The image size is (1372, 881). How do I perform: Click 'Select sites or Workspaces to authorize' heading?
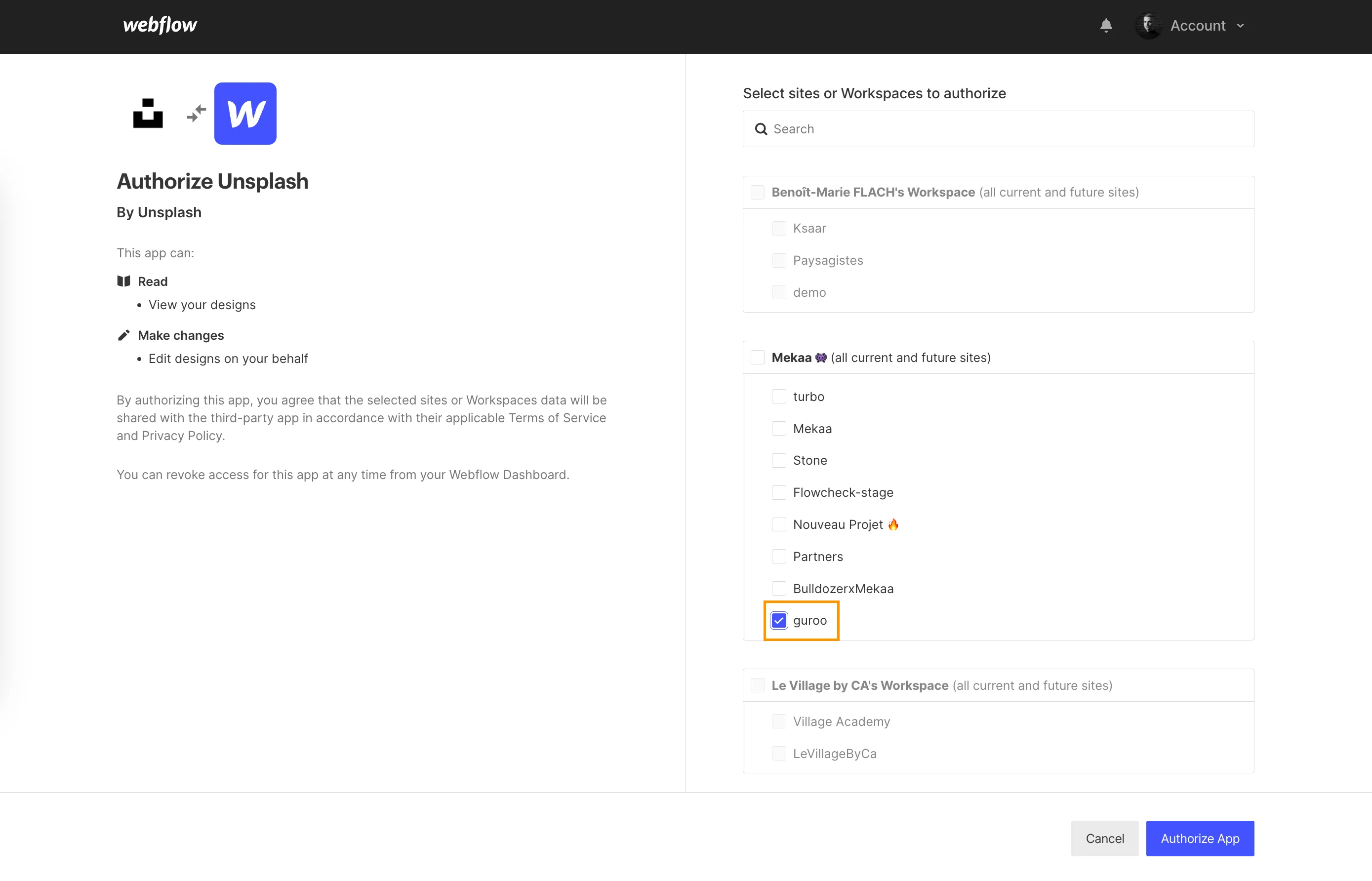pos(874,93)
